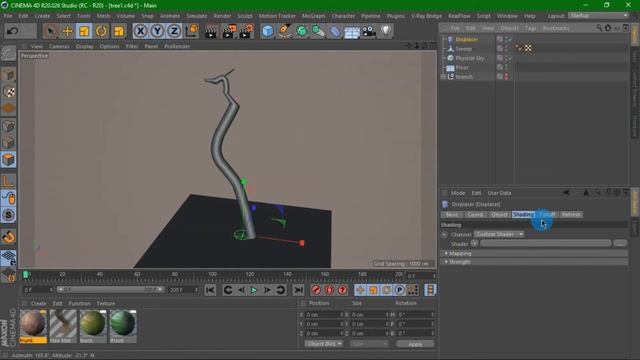Toggle the Y axis lock

click(x=157, y=31)
